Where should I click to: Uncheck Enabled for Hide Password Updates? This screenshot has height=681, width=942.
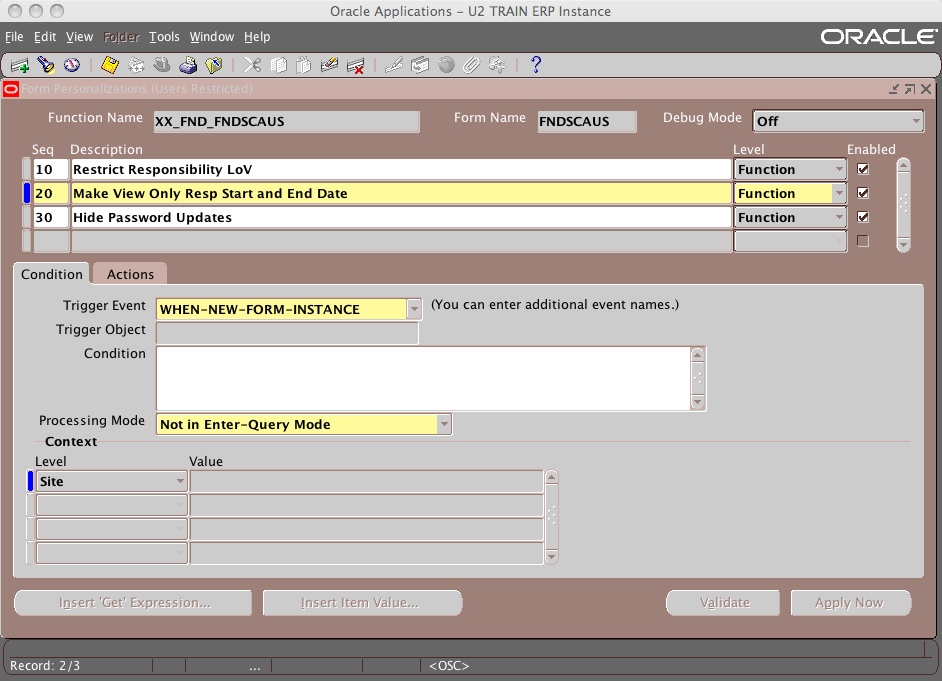pos(863,217)
